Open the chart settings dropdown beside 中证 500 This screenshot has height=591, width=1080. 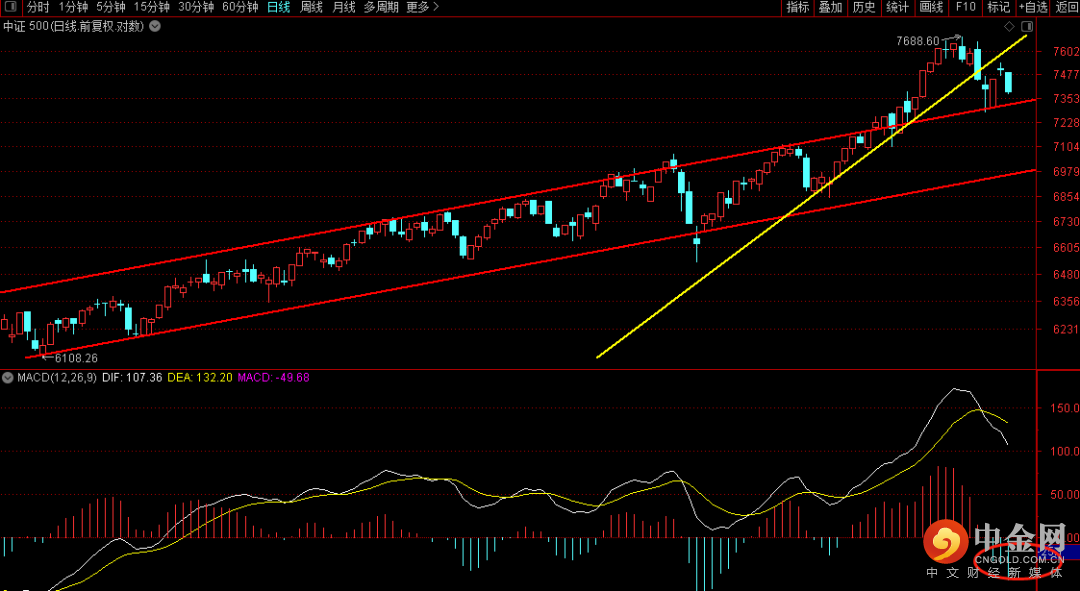(x=155, y=26)
